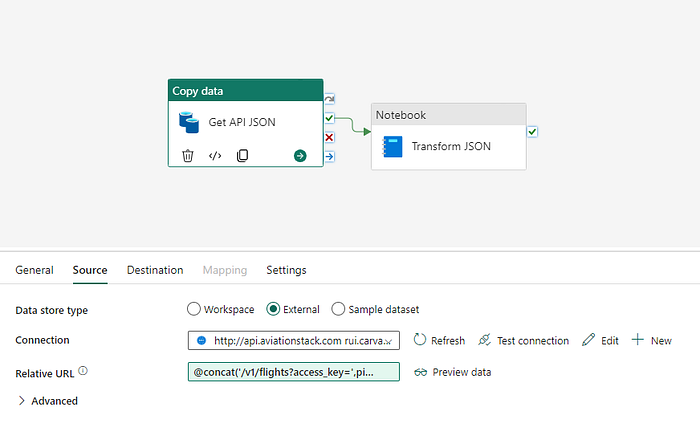Switch to the Source tab
700x448 pixels.
(x=90, y=270)
